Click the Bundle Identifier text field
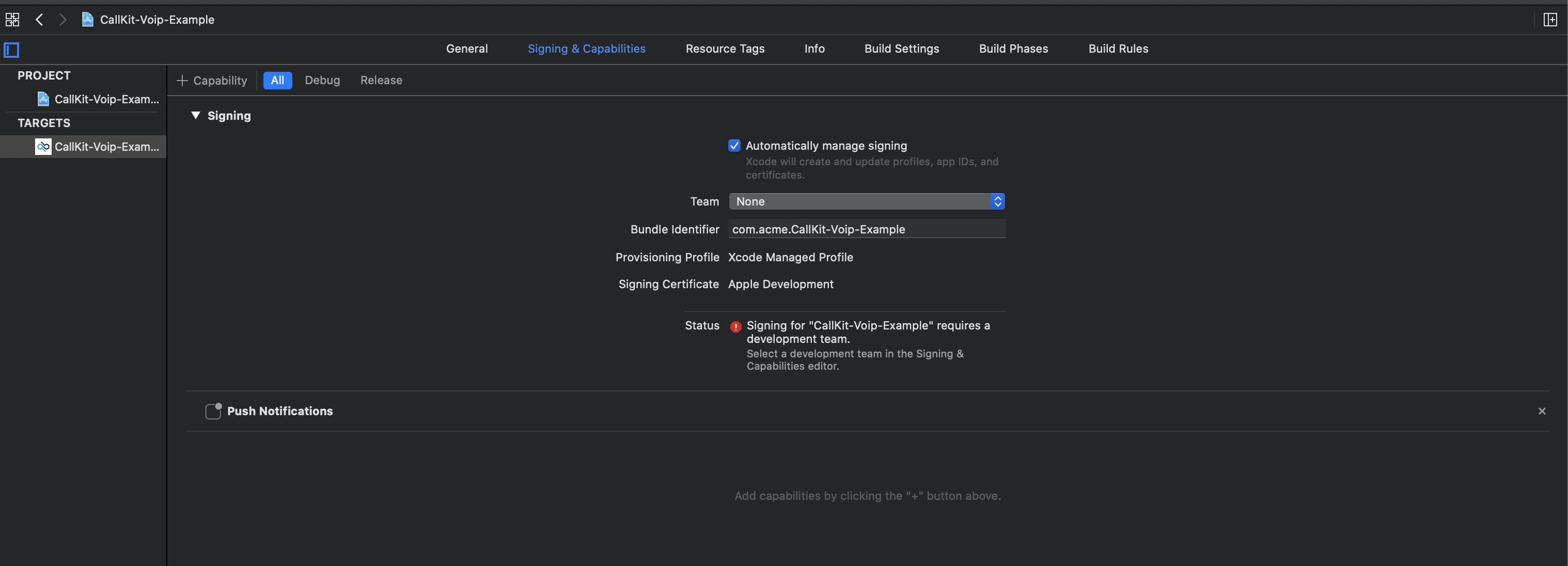 pos(866,229)
